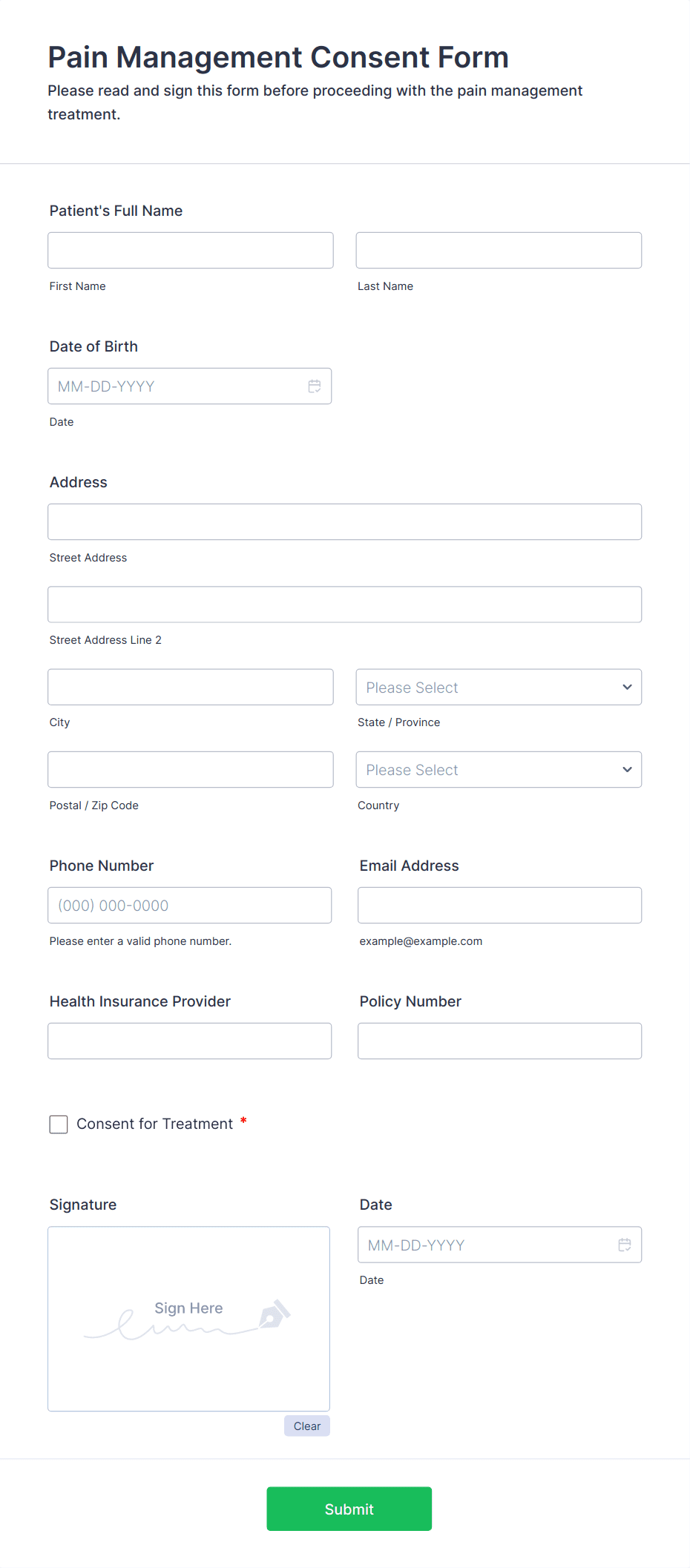Open the State / Province dropdown
Screen dimensions: 690x1568
click(x=499, y=687)
